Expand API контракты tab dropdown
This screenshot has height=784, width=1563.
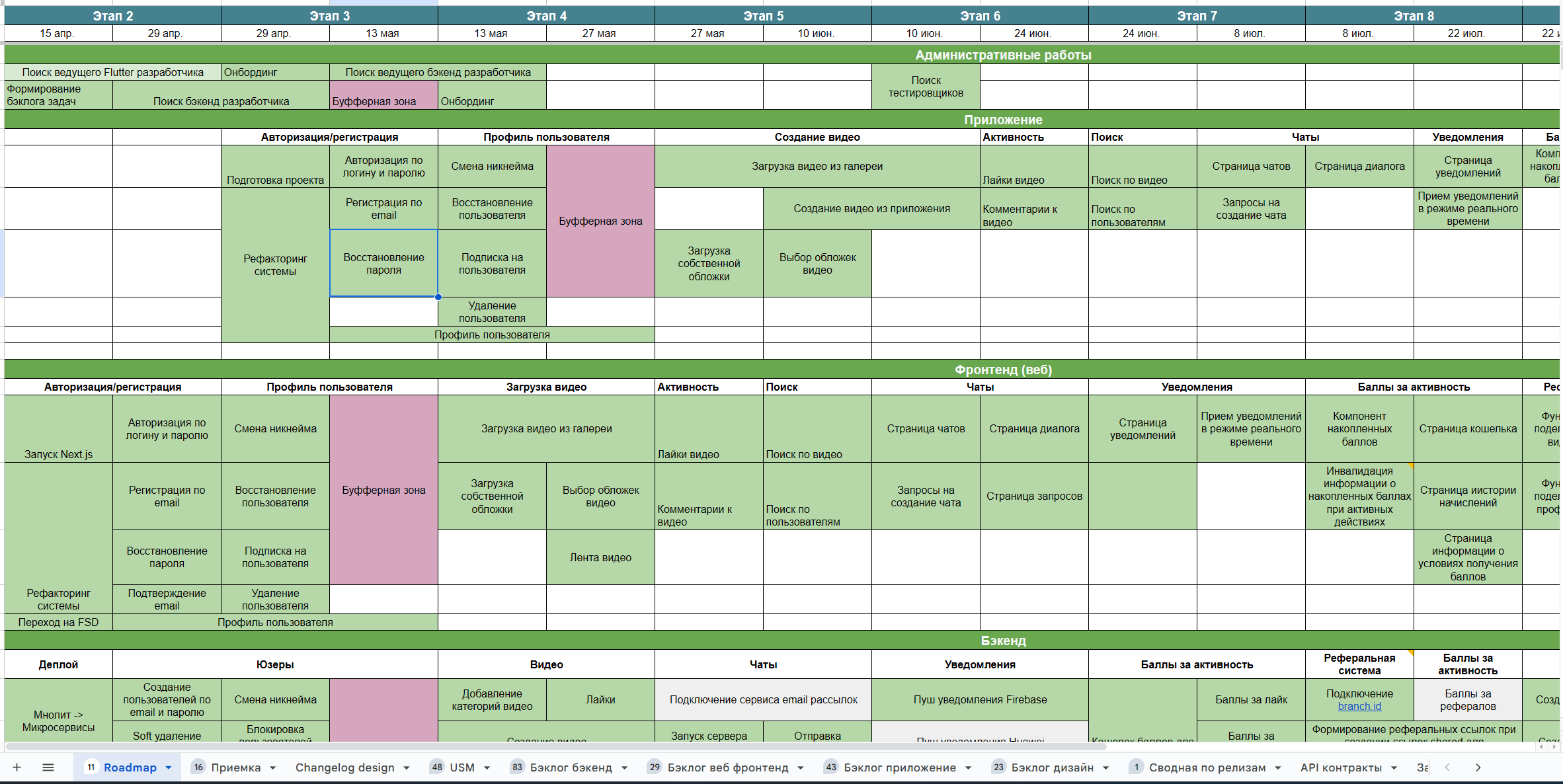(1394, 768)
